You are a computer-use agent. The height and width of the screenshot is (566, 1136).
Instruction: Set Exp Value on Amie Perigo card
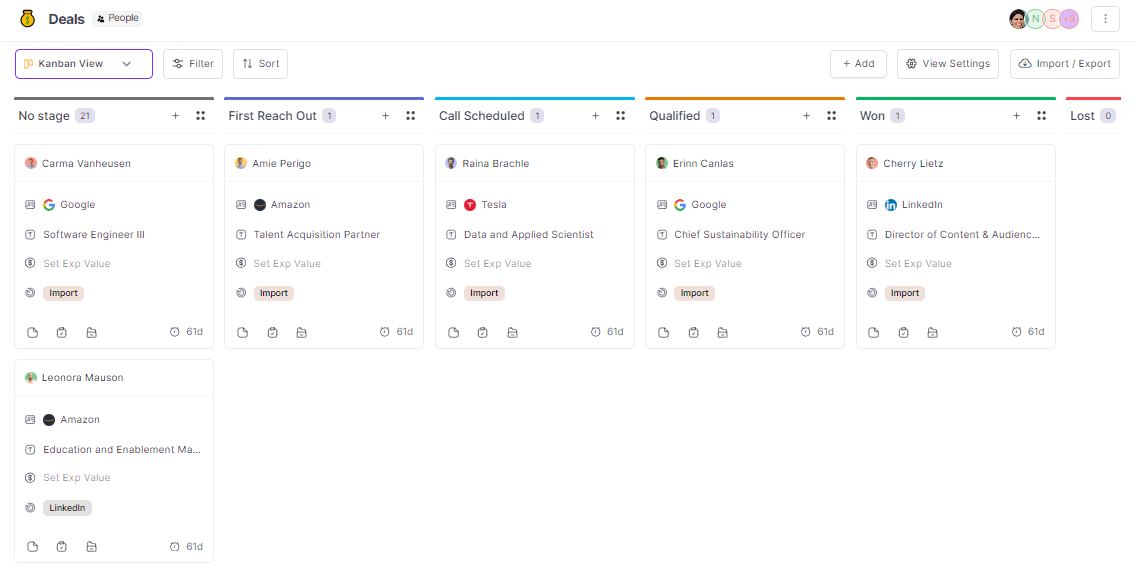click(287, 264)
